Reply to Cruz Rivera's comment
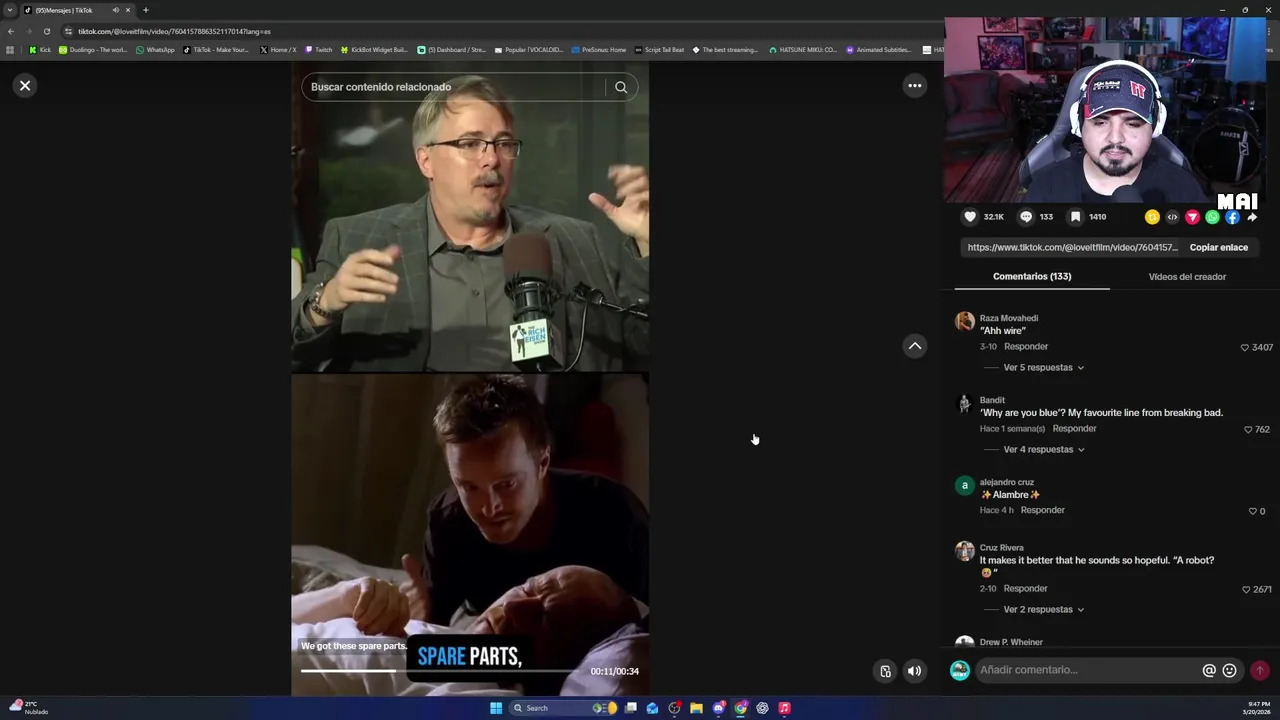1280x720 pixels. click(1026, 589)
